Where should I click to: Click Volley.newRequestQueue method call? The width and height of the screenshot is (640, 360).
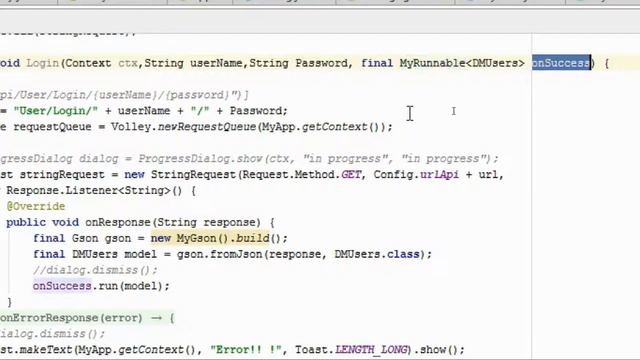pos(183,127)
